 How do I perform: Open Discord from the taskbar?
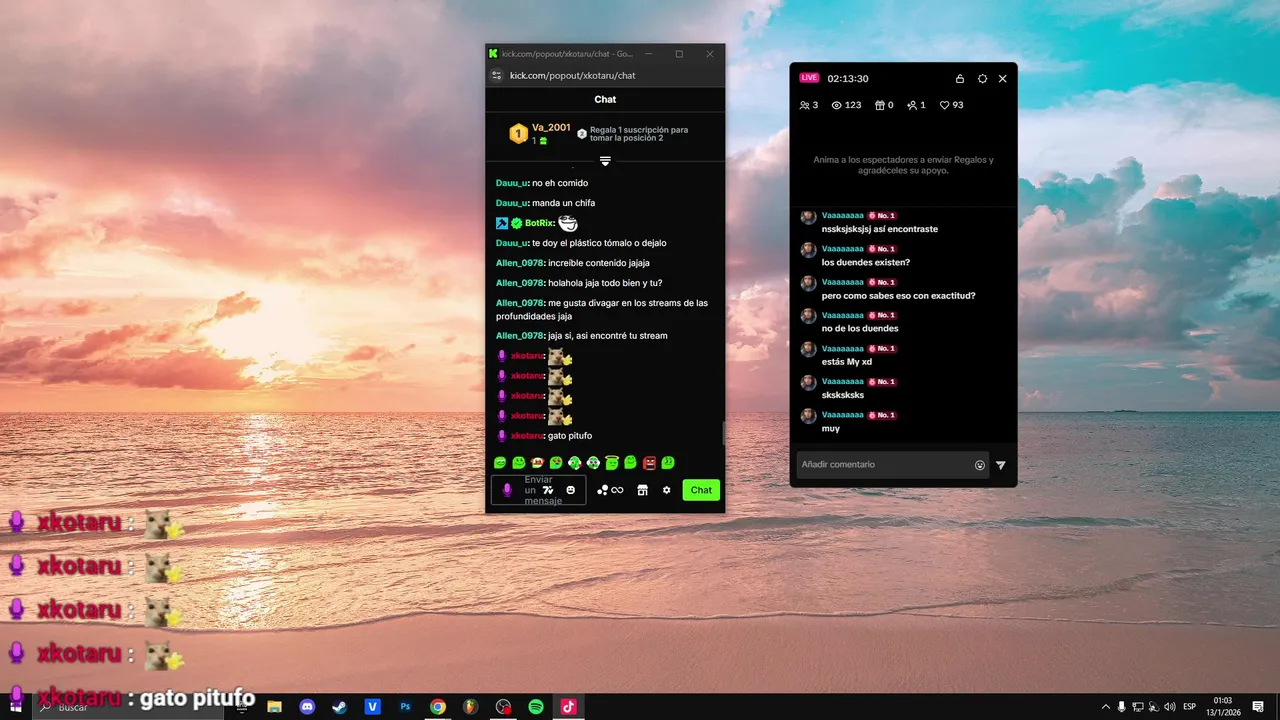tap(307, 707)
